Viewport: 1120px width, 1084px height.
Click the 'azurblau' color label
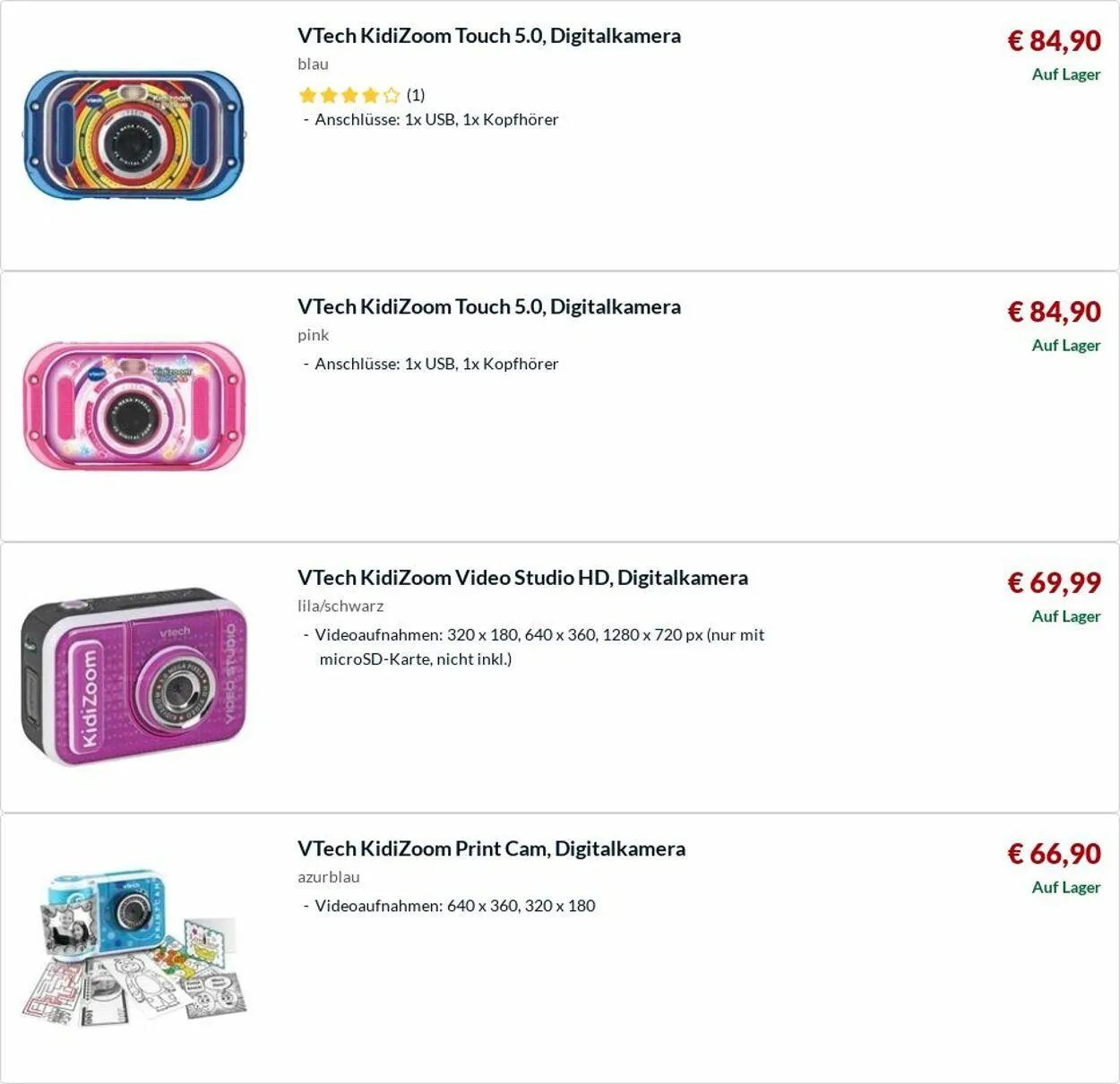pyautogui.click(x=329, y=877)
